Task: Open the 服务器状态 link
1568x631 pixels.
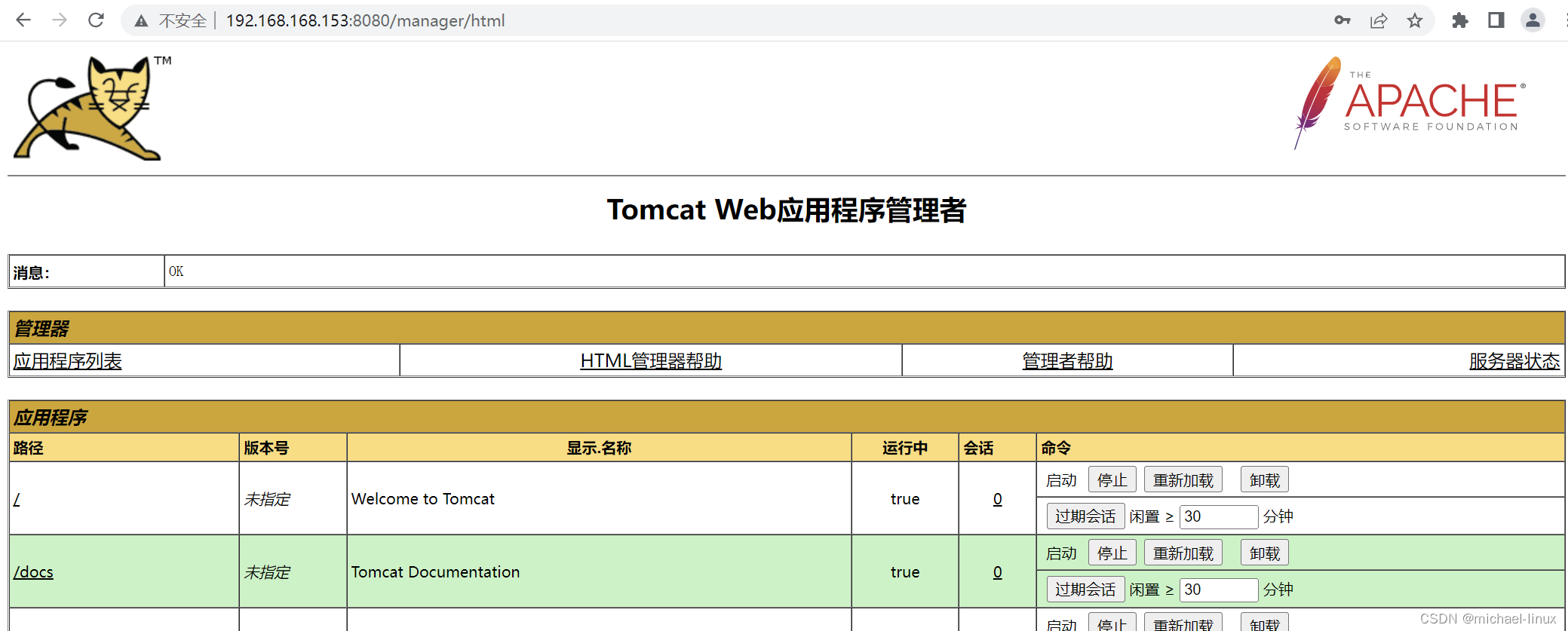Action: coord(1514,361)
